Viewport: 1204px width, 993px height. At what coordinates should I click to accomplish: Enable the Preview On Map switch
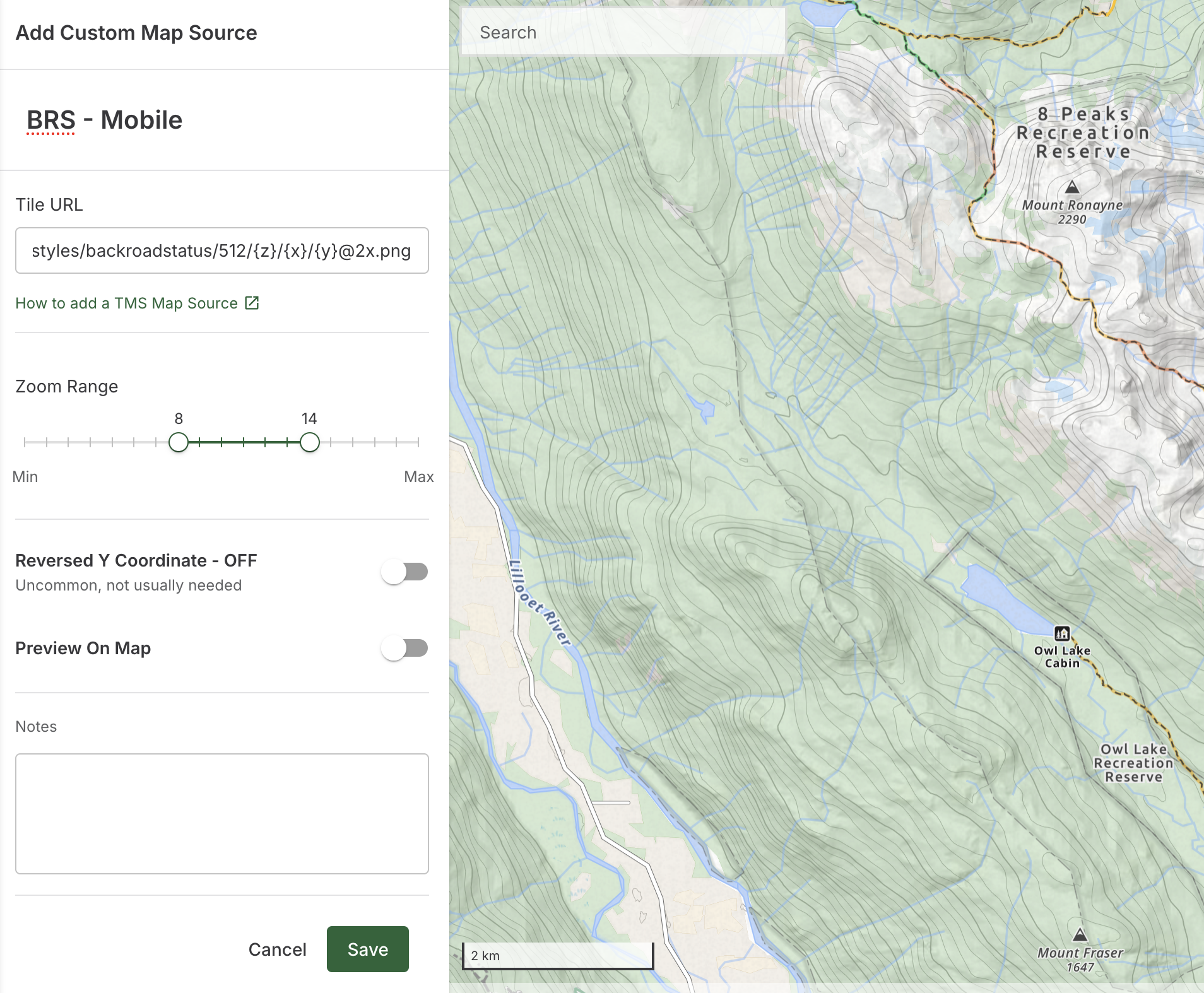click(404, 649)
